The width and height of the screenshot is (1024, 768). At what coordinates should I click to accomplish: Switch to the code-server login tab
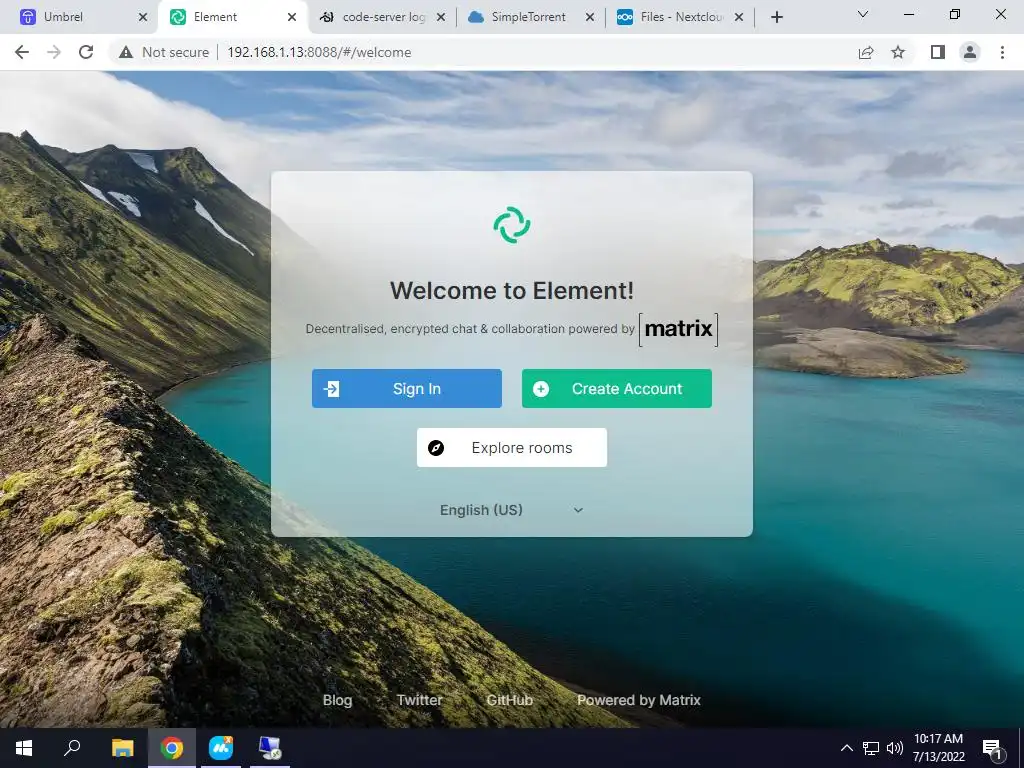point(383,17)
